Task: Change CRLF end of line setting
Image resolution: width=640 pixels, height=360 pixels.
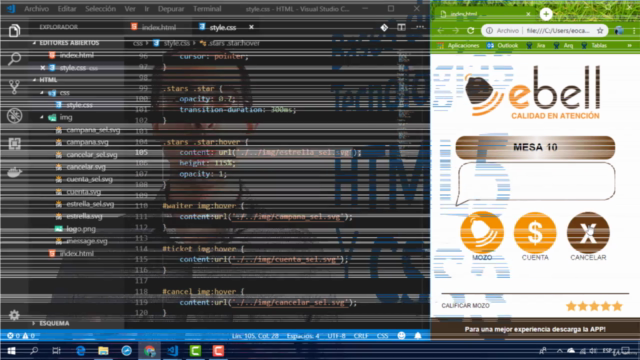Action: 361,336
